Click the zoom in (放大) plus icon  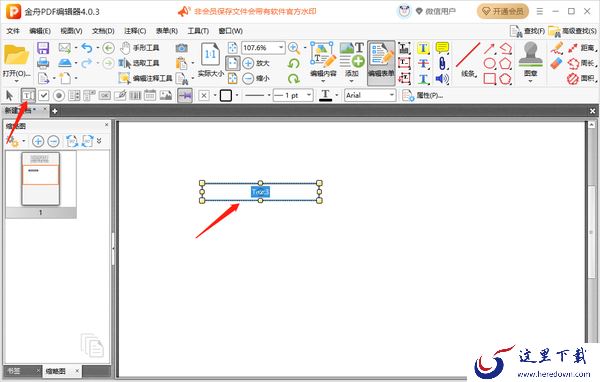pyautogui.click(x=248, y=63)
